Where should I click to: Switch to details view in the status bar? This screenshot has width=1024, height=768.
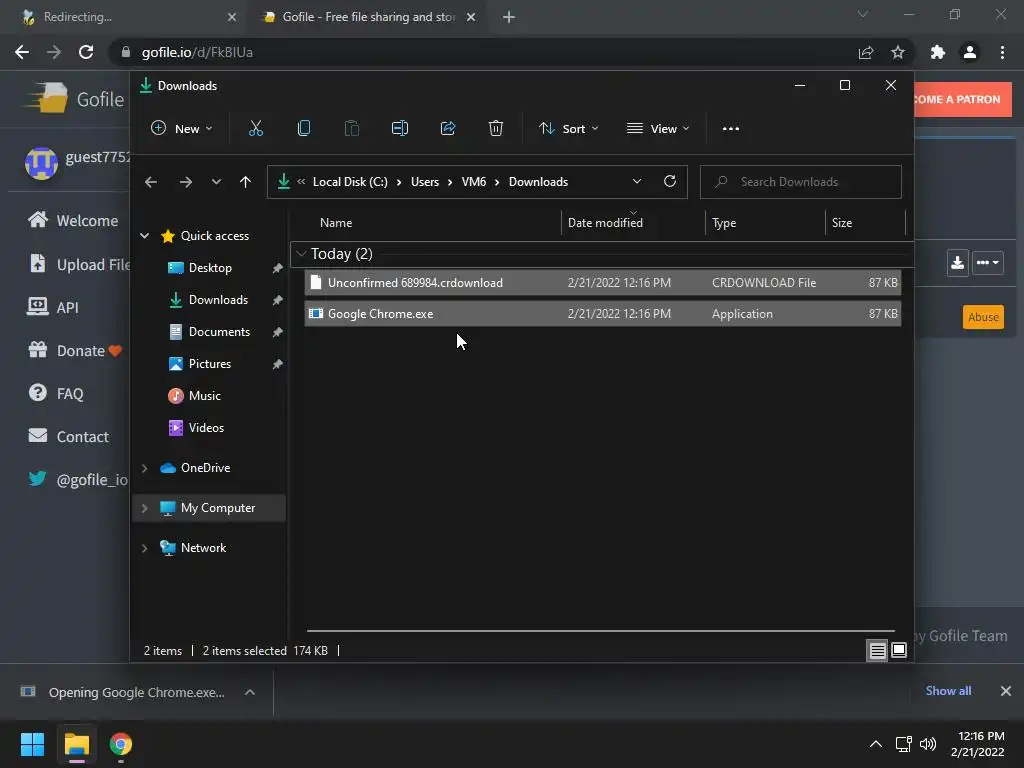tap(877, 650)
